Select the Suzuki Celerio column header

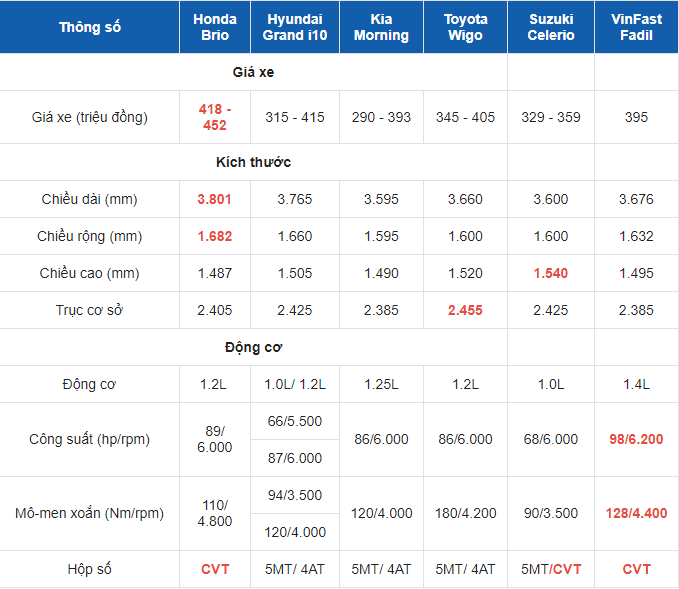(x=551, y=27)
